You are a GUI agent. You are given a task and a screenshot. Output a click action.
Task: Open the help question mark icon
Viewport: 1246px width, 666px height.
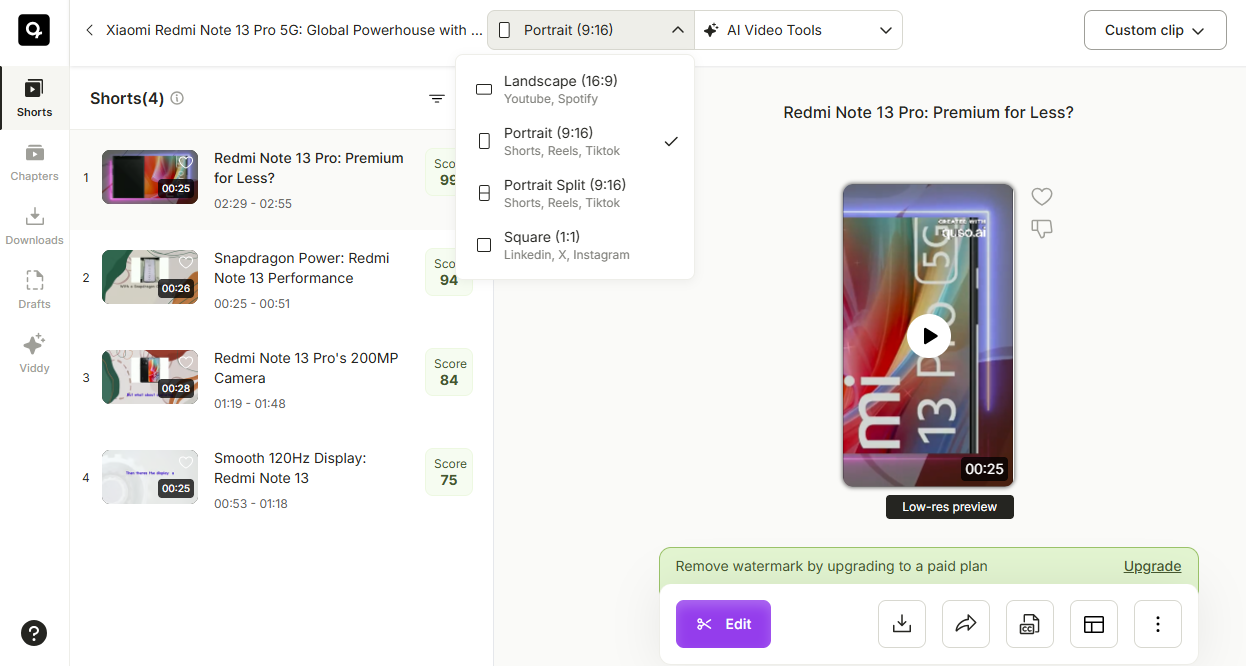pyautogui.click(x=34, y=632)
